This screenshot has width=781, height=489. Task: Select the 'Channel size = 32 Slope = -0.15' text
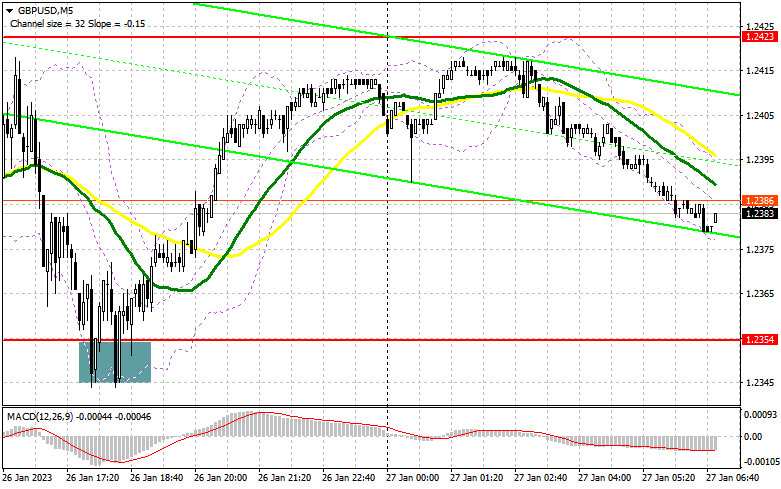pyautogui.click(x=77, y=23)
